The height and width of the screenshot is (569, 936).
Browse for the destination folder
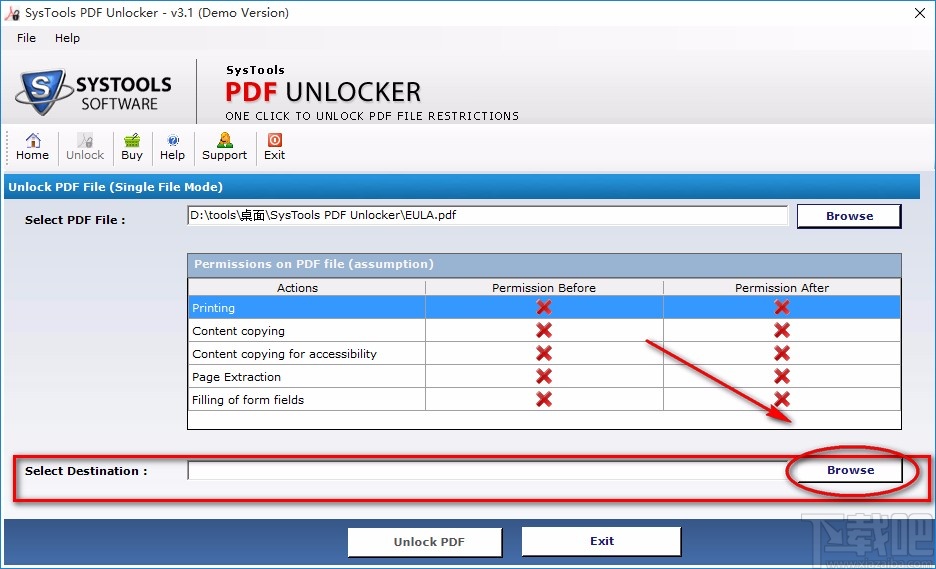point(851,470)
